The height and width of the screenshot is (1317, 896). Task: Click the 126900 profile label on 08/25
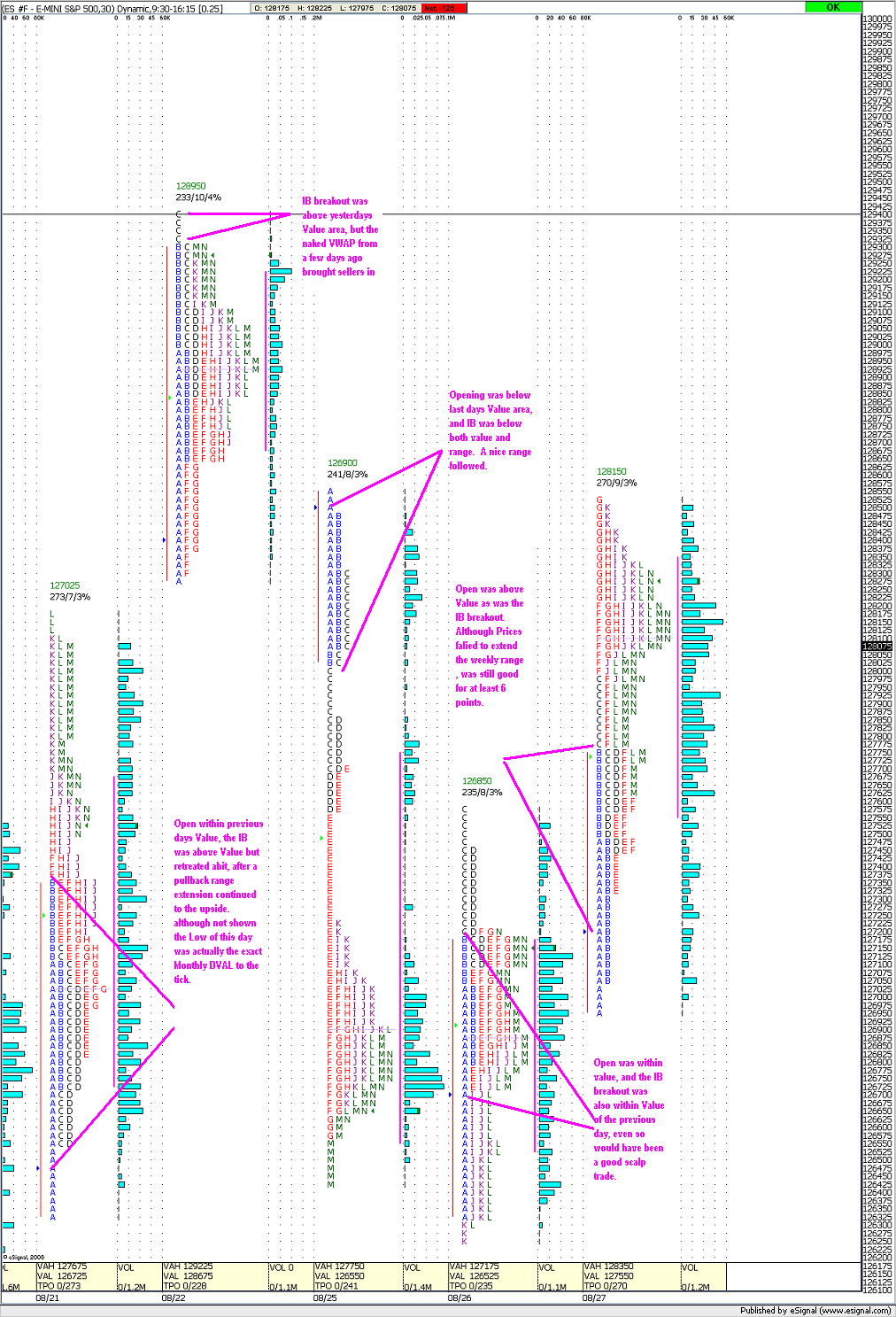[x=343, y=463]
